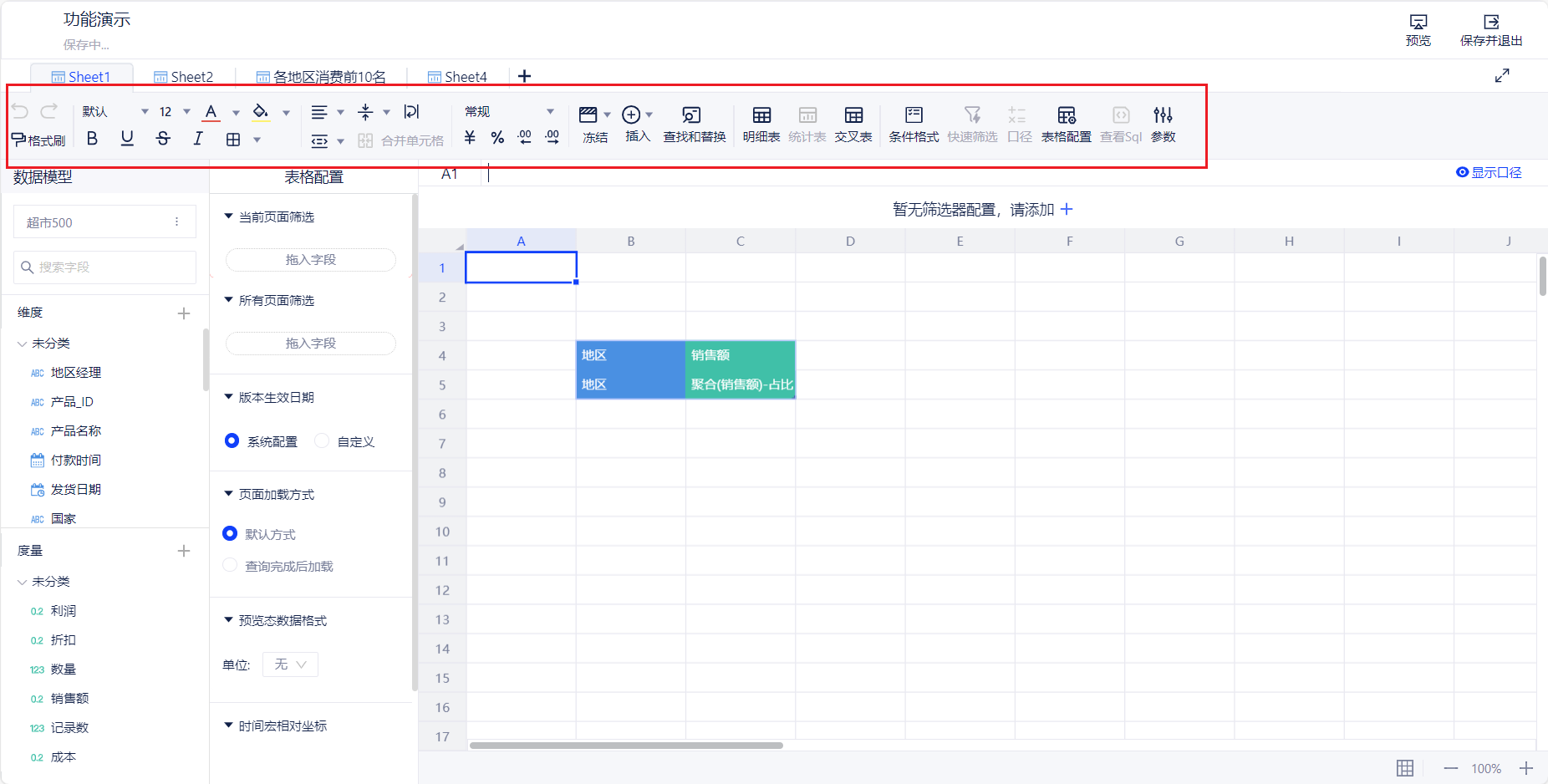
Task: Open Find and Replace (查找和替换)
Action: point(694,124)
